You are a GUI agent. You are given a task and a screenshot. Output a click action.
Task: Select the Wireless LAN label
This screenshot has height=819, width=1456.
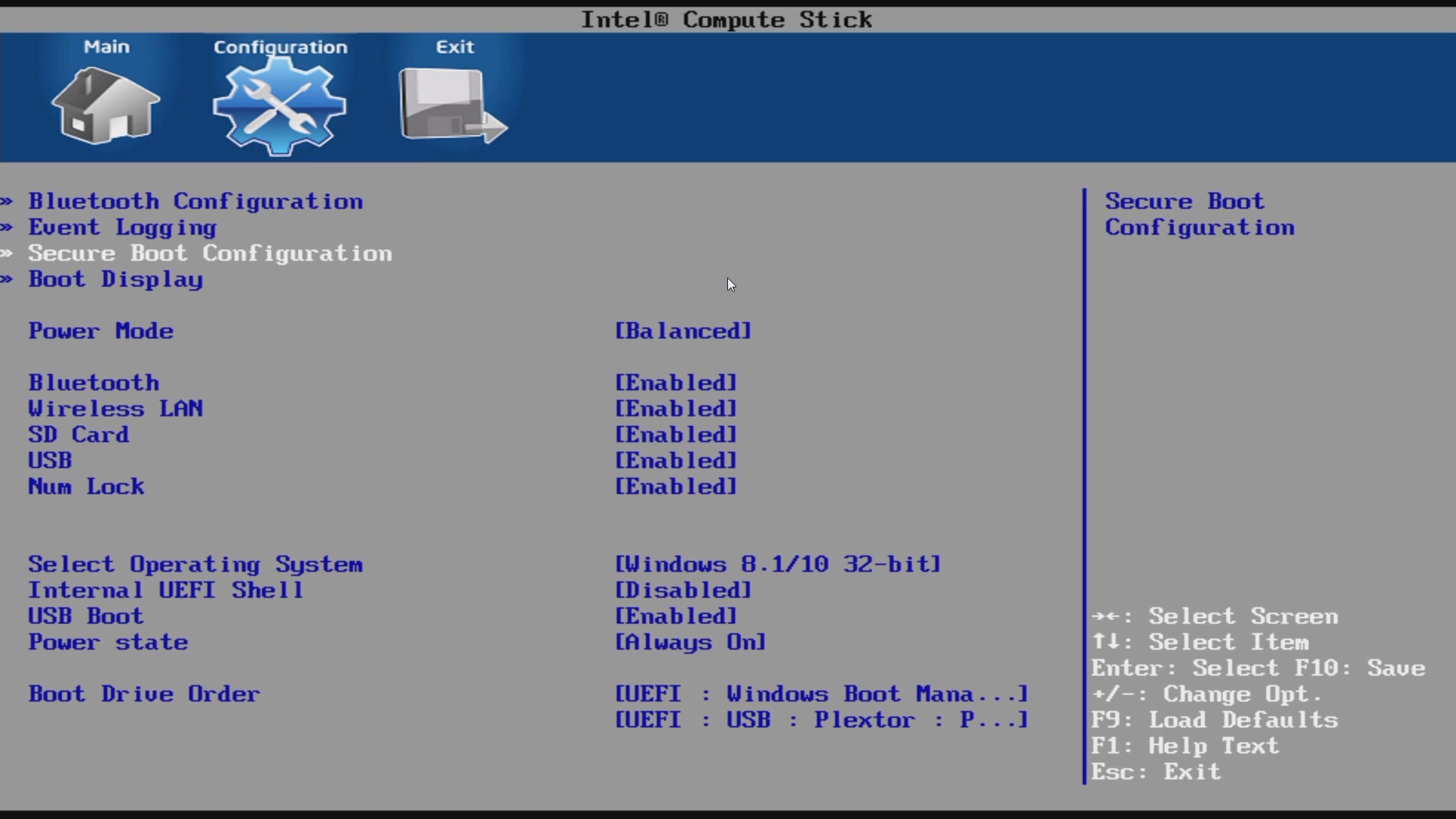coord(116,409)
